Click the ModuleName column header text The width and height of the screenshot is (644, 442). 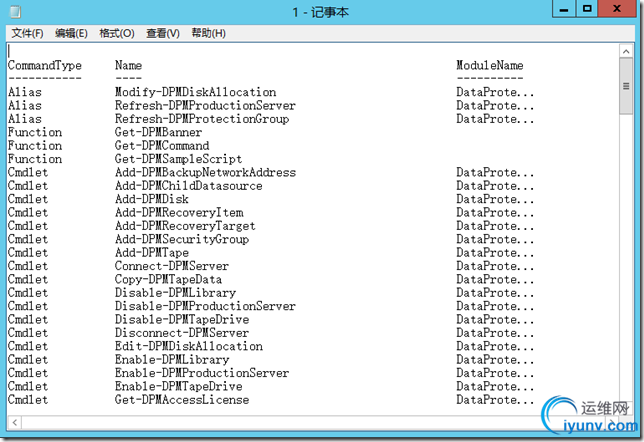tap(490, 65)
